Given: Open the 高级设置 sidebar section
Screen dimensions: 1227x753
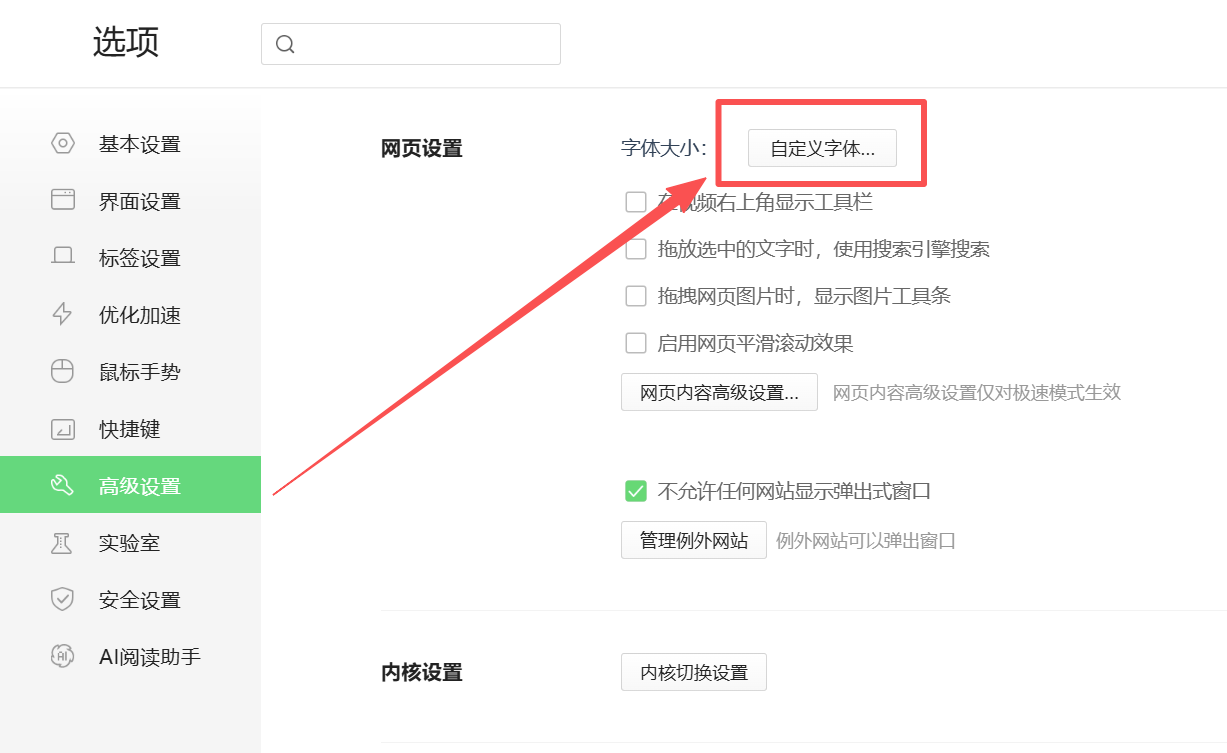Looking at the screenshot, I should tap(139, 486).
